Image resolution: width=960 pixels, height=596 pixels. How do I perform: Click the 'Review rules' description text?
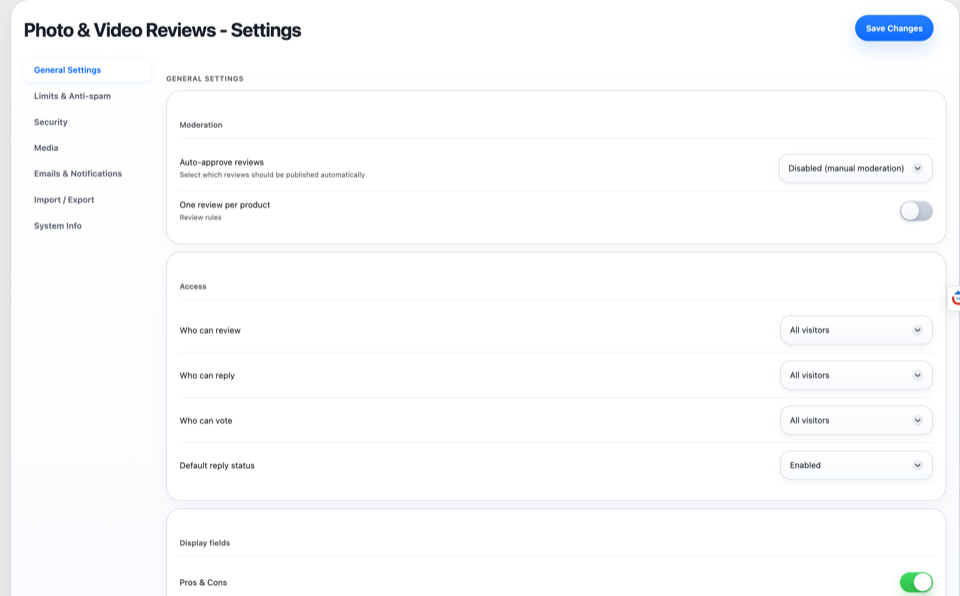click(x=200, y=217)
